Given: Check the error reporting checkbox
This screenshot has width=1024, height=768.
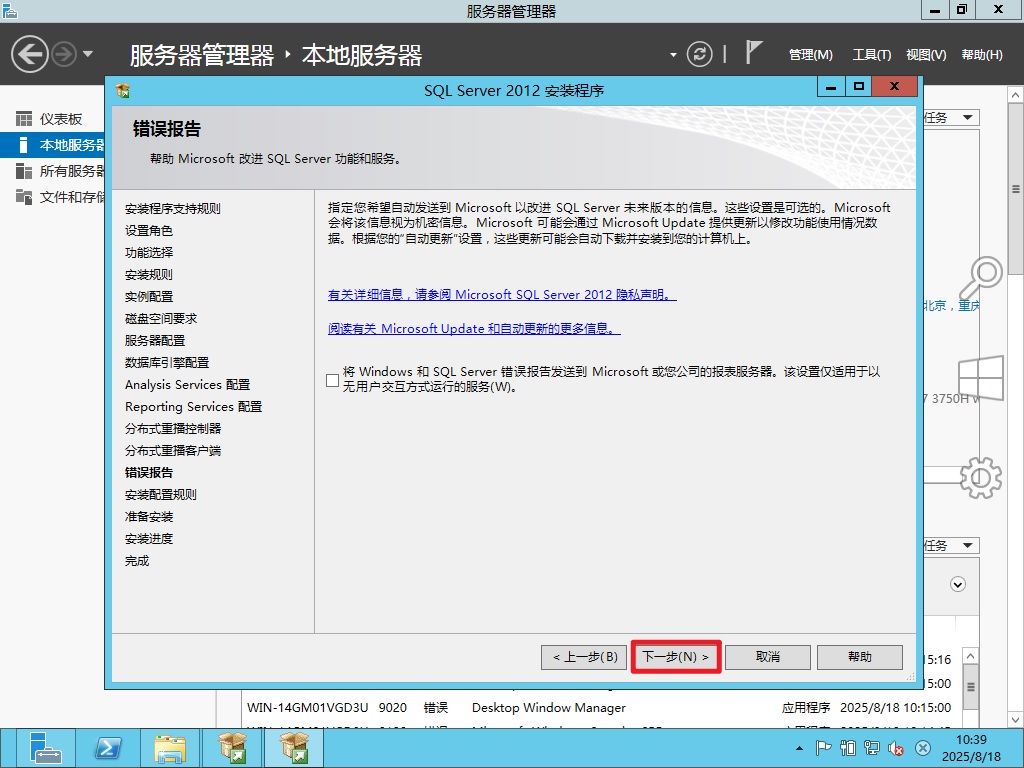Looking at the screenshot, I should (x=332, y=379).
